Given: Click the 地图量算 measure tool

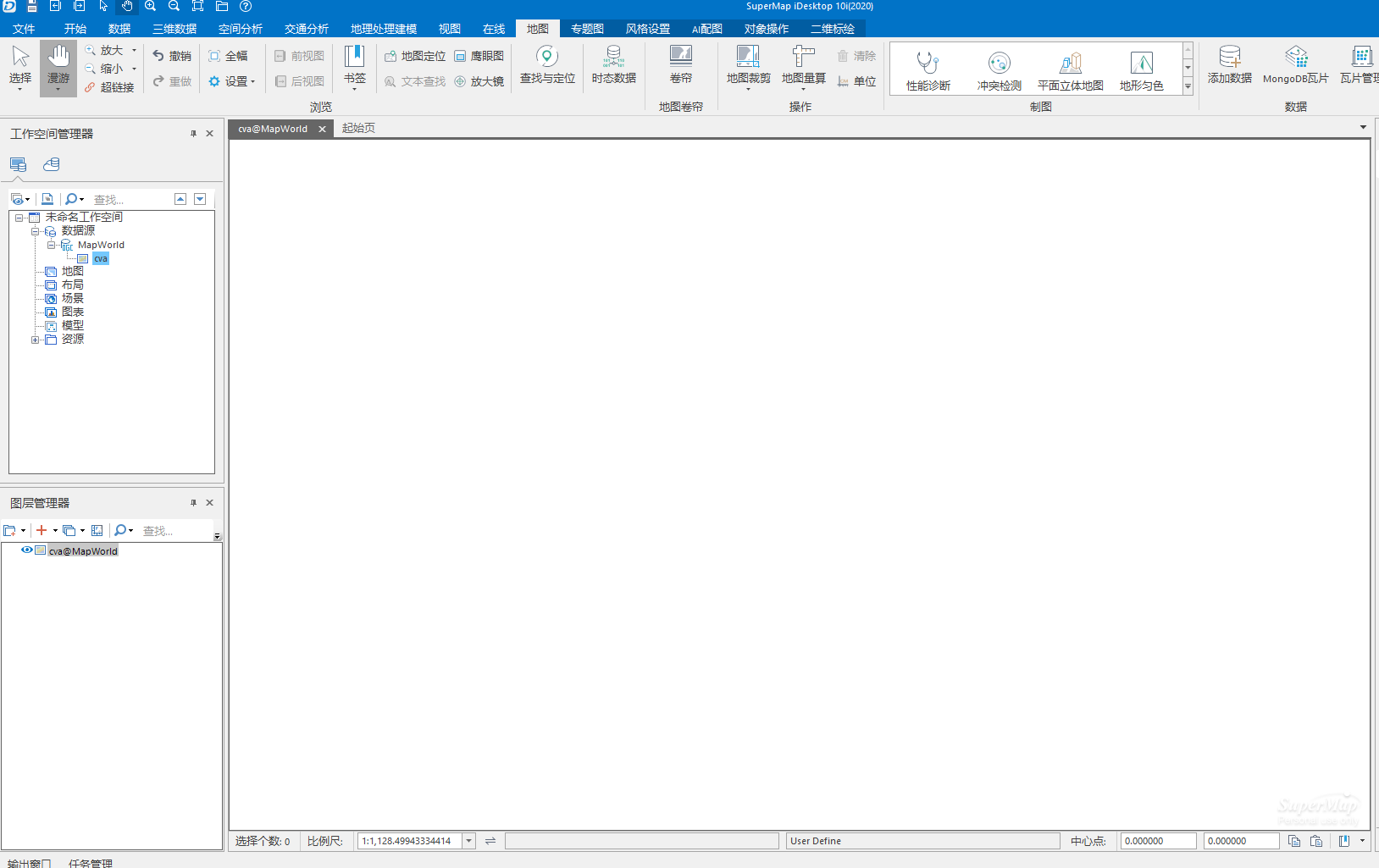Looking at the screenshot, I should 803,68.
